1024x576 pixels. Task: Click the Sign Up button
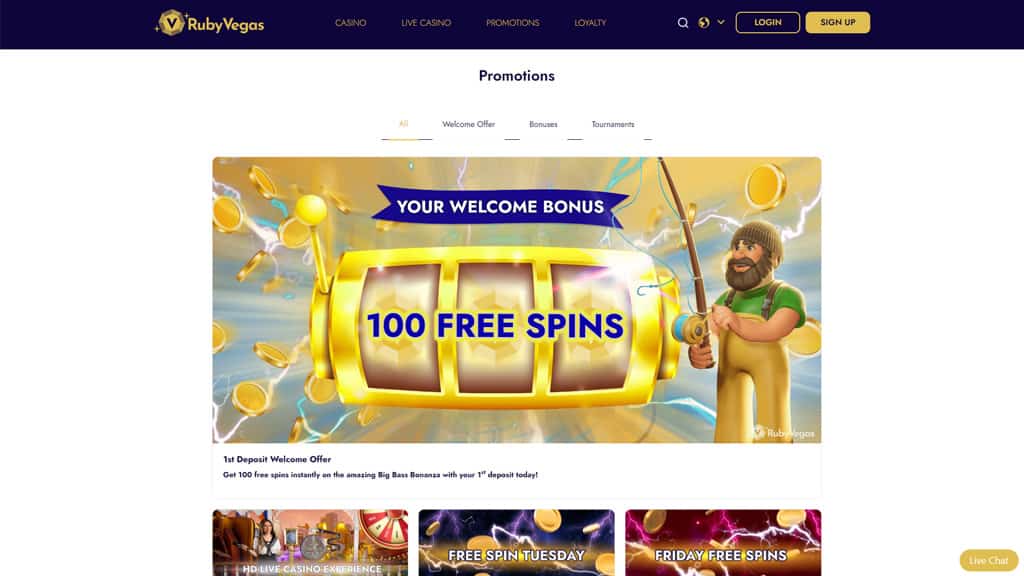[838, 22]
